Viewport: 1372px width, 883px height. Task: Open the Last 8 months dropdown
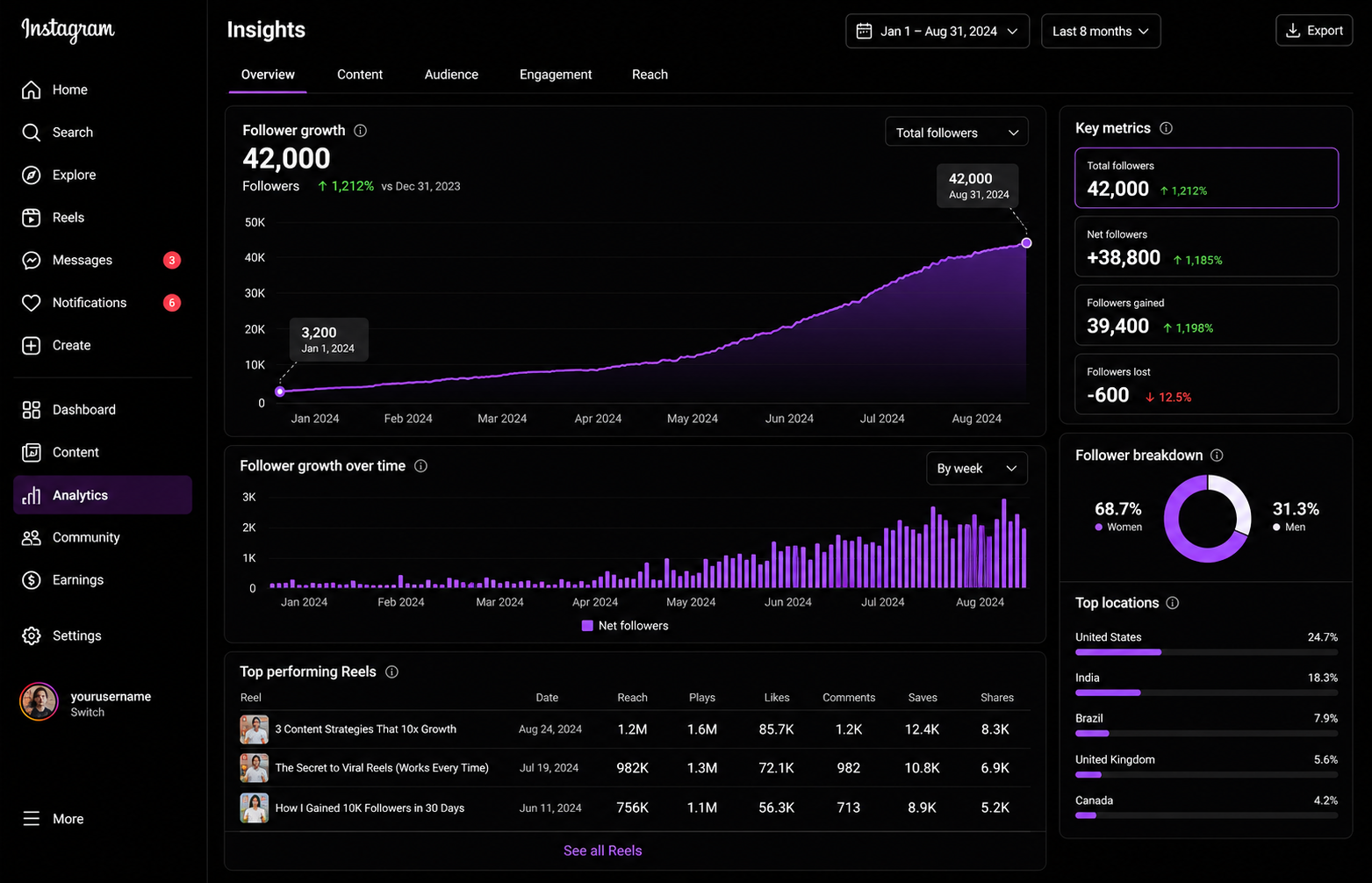[x=1101, y=31]
